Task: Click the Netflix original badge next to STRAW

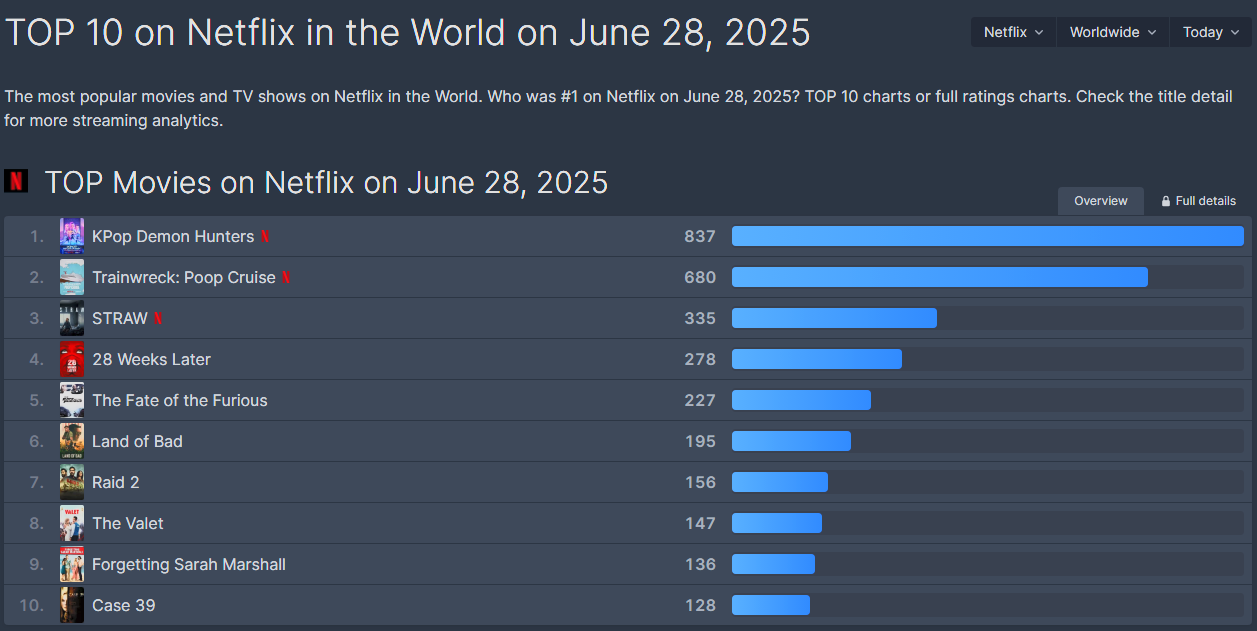Action: pyautogui.click(x=158, y=319)
